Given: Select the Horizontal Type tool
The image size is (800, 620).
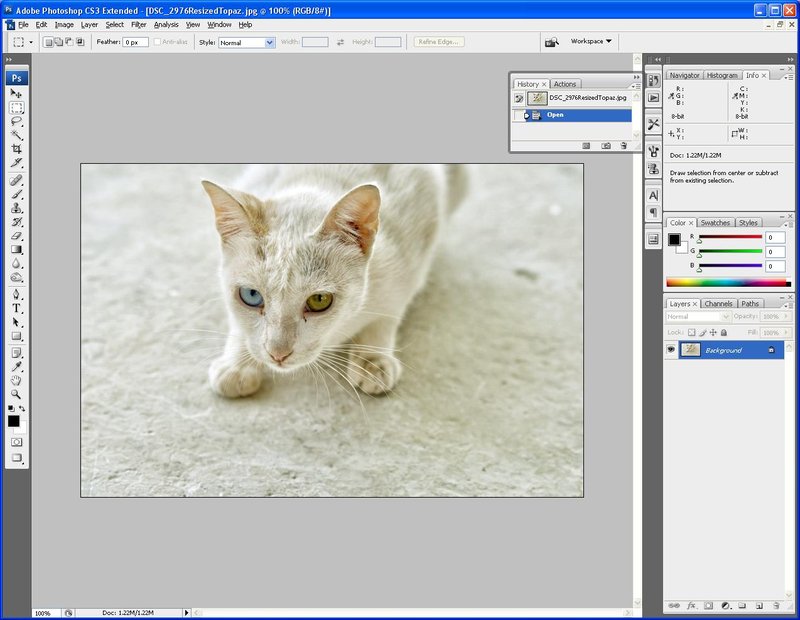Looking at the screenshot, I should point(16,308).
